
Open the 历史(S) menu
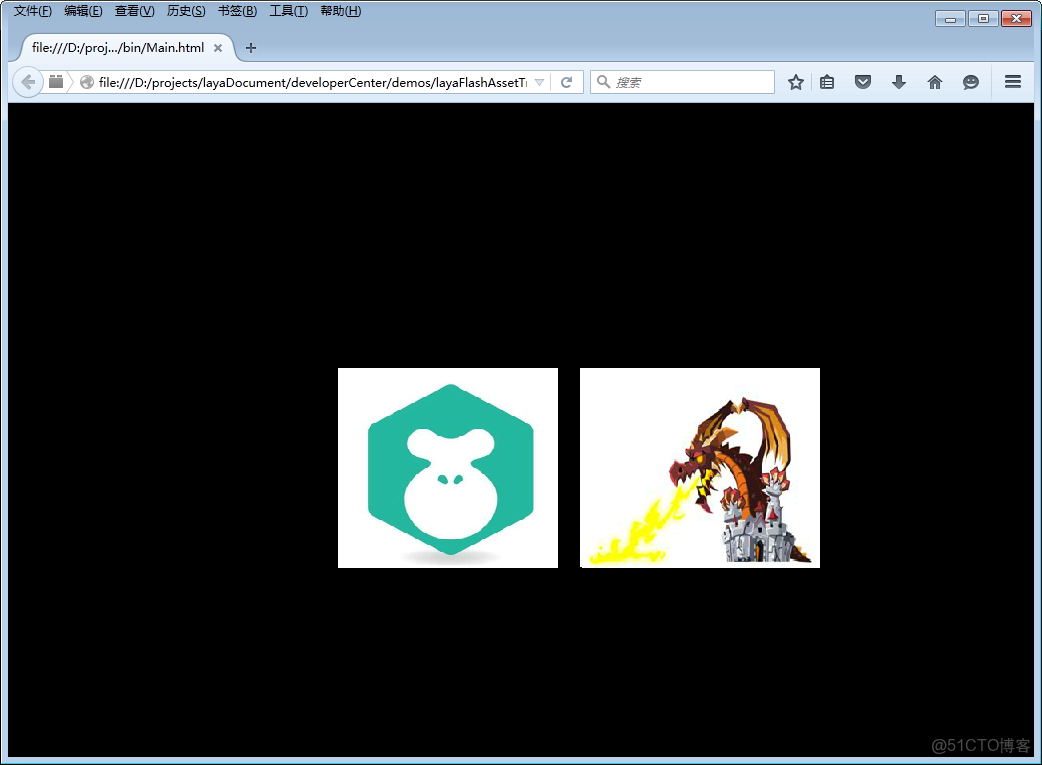click(x=186, y=11)
